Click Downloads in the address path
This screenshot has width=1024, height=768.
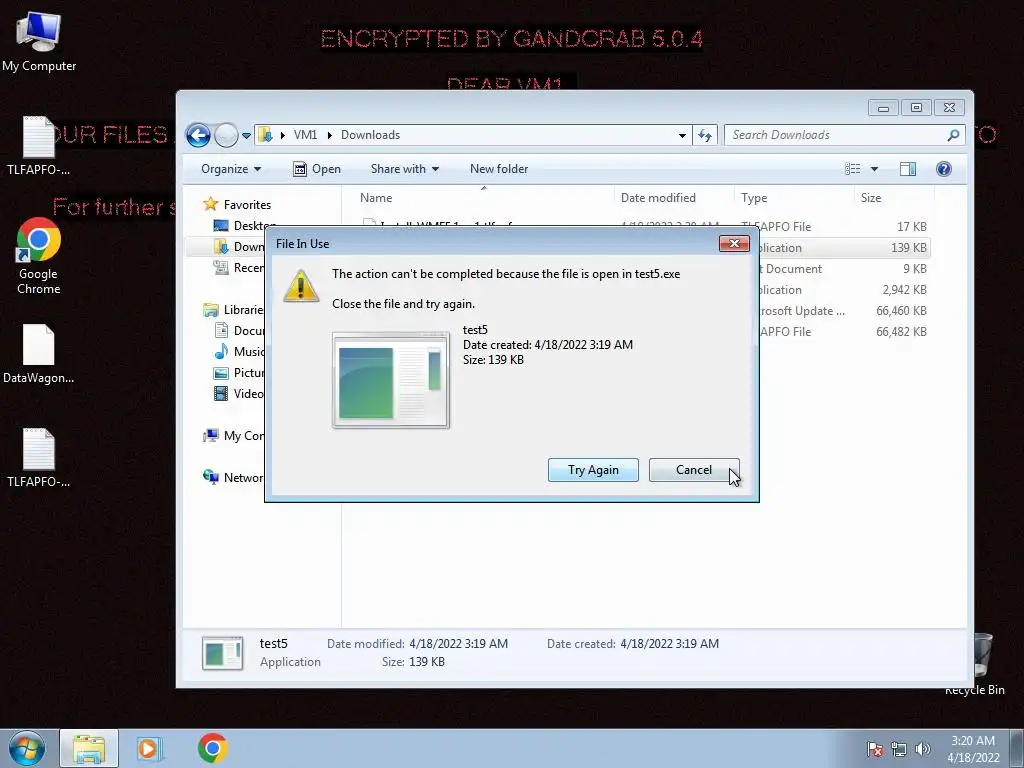tap(370, 135)
